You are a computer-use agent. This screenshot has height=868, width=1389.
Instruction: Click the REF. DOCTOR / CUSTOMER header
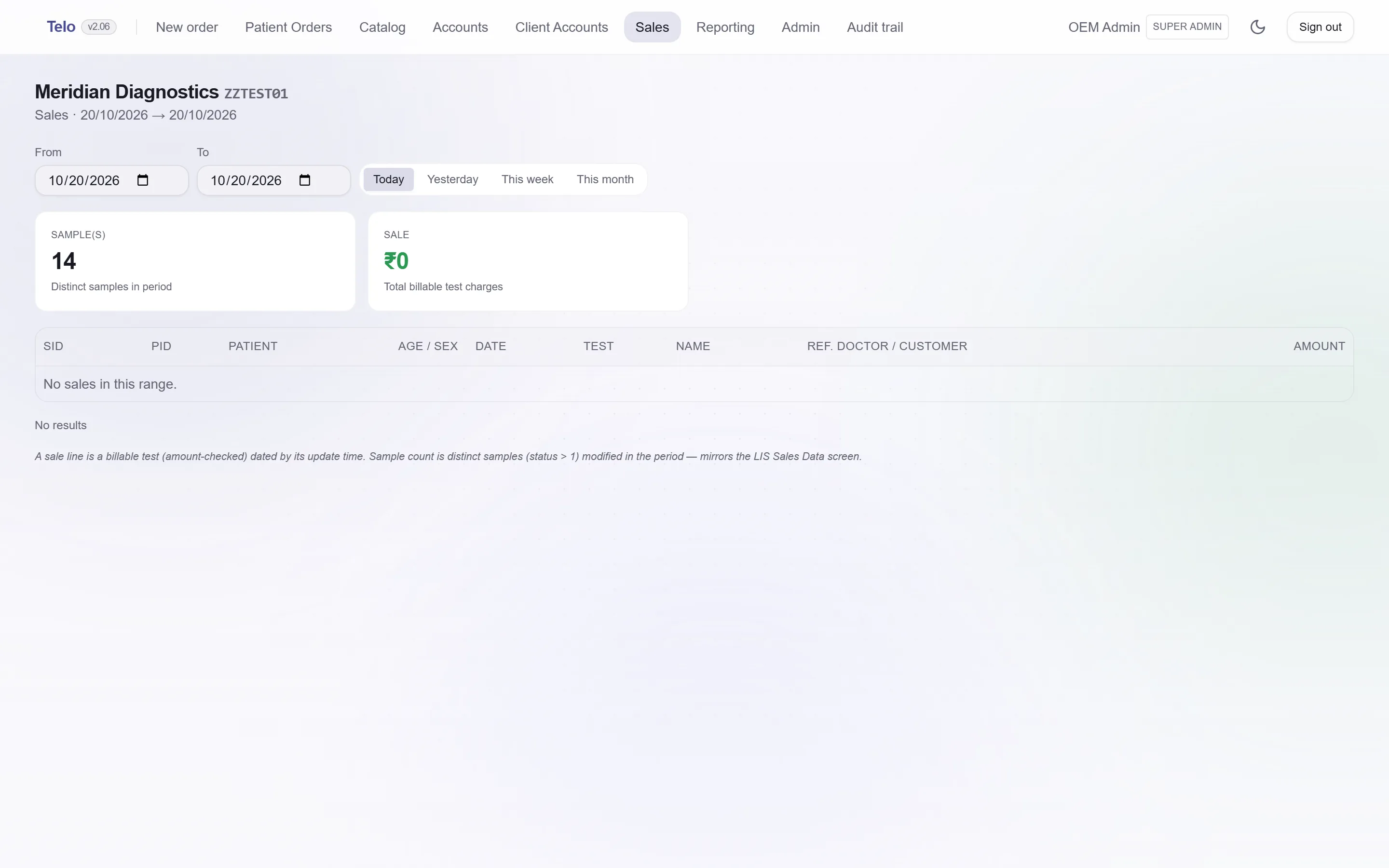click(887, 346)
